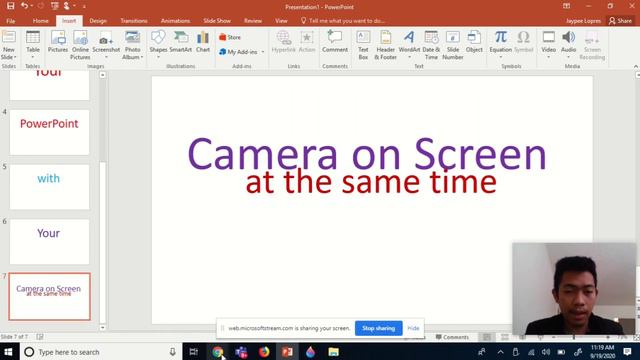The width and height of the screenshot is (640, 360).
Task: Open Task View on taskbar
Action: (194, 352)
